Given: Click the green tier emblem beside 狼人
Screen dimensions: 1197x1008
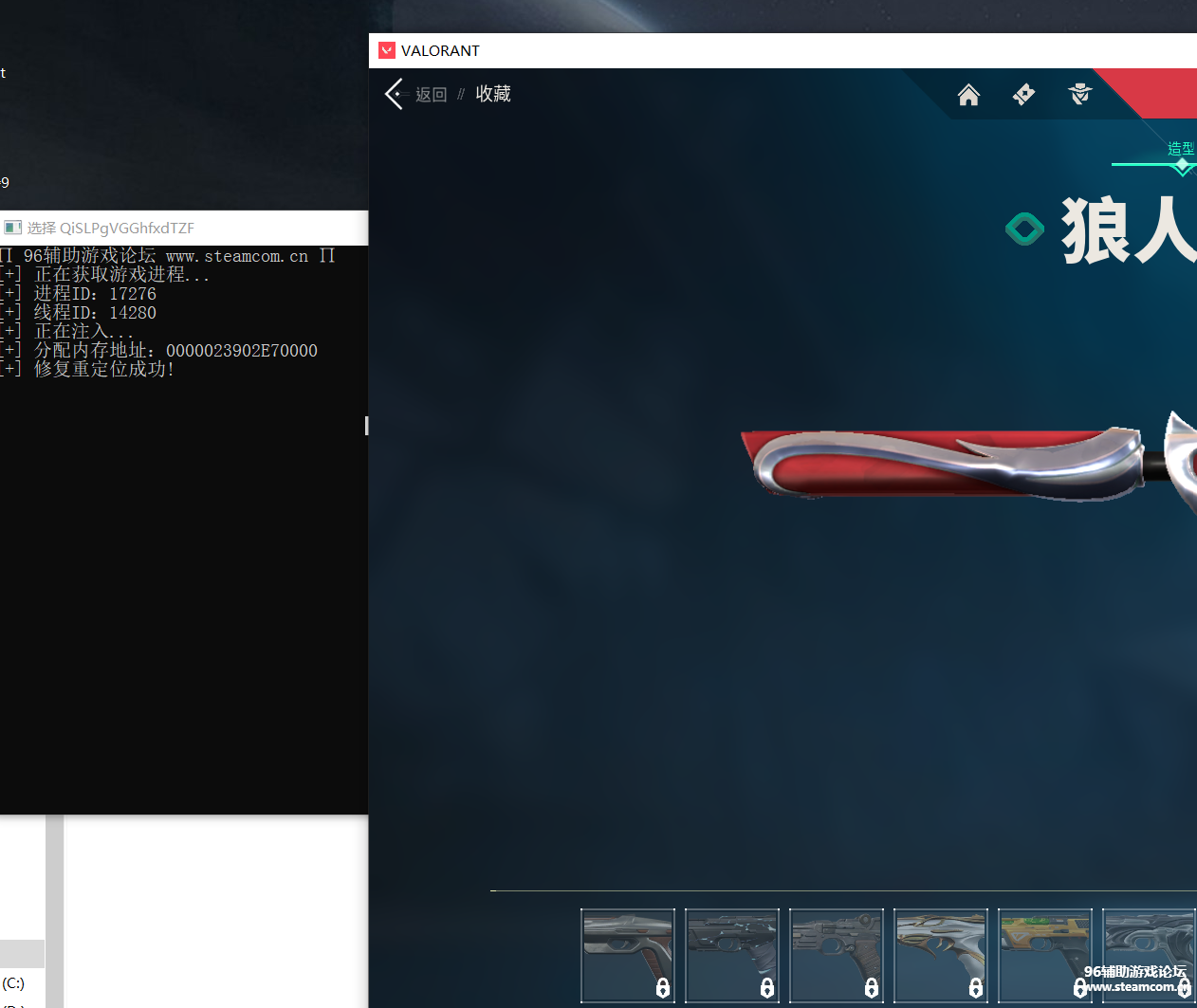Looking at the screenshot, I should pyautogui.click(x=1024, y=229).
